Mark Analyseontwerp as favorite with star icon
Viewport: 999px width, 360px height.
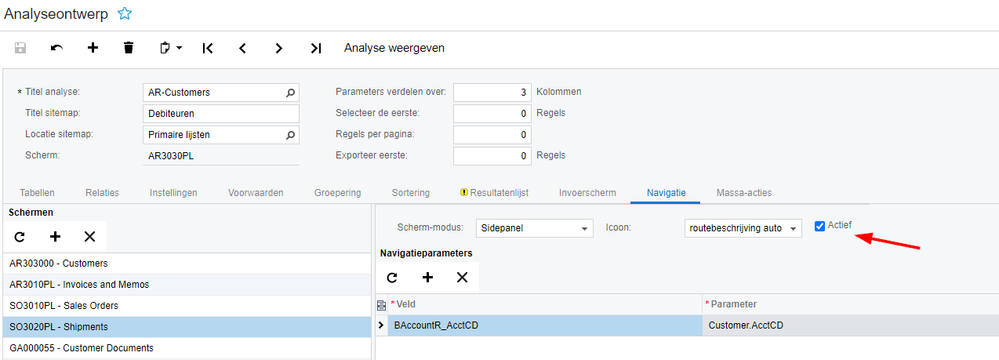[x=125, y=13]
